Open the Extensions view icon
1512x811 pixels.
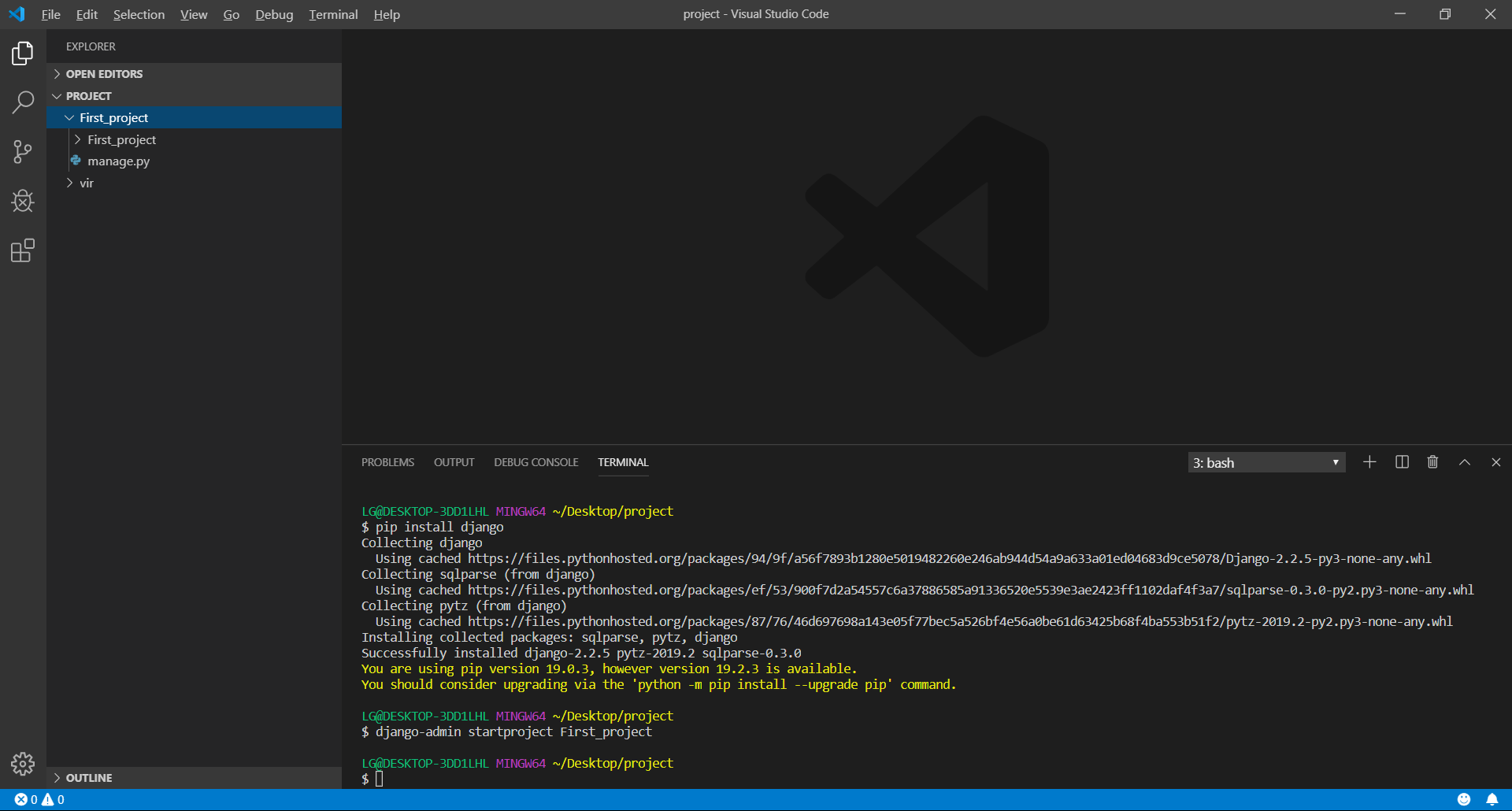click(x=23, y=250)
